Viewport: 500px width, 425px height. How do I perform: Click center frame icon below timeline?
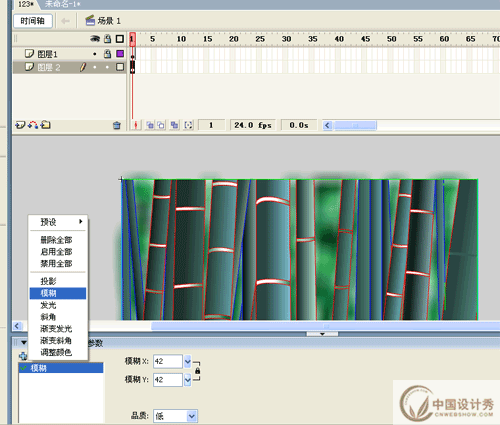tap(136, 125)
